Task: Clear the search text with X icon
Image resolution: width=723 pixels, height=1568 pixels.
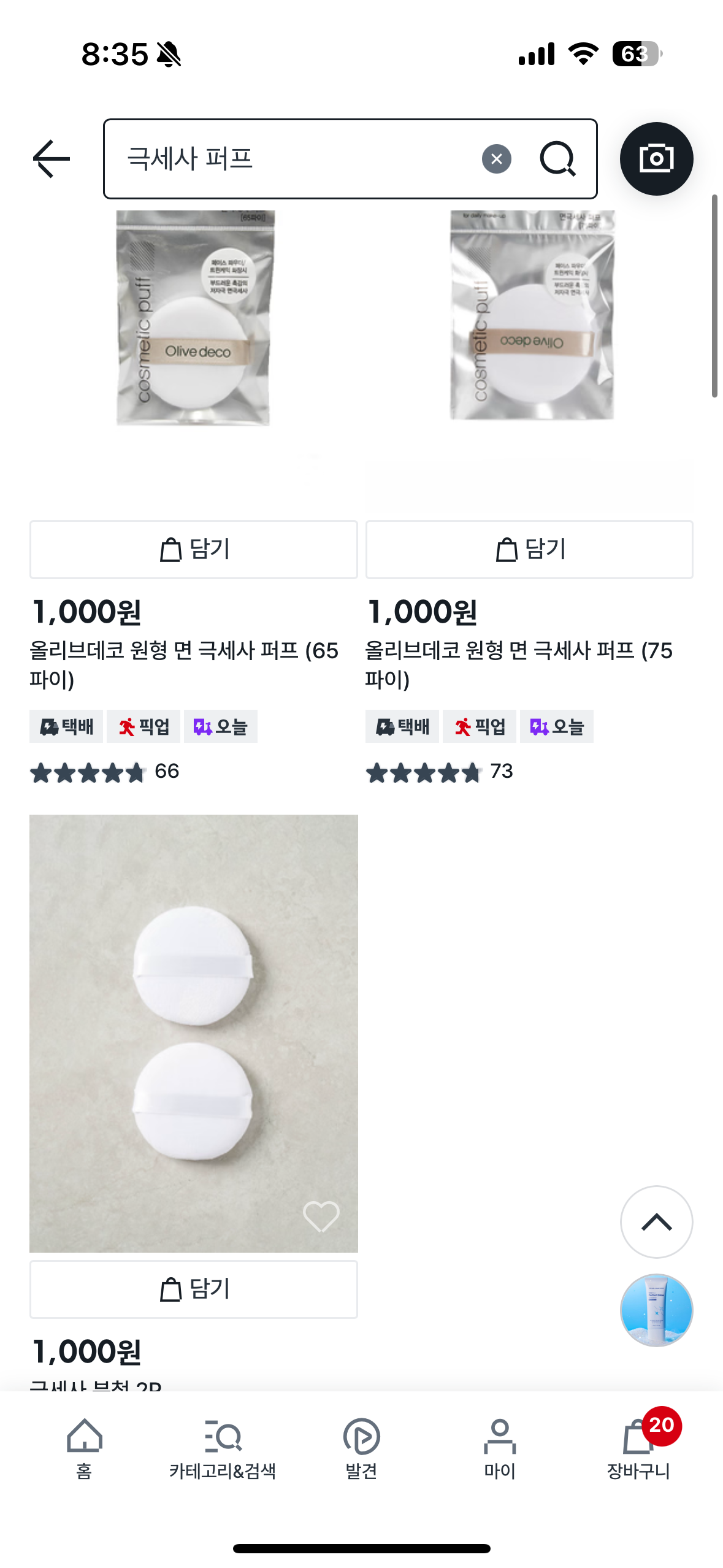Action: pyautogui.click(x=496, y=159)
